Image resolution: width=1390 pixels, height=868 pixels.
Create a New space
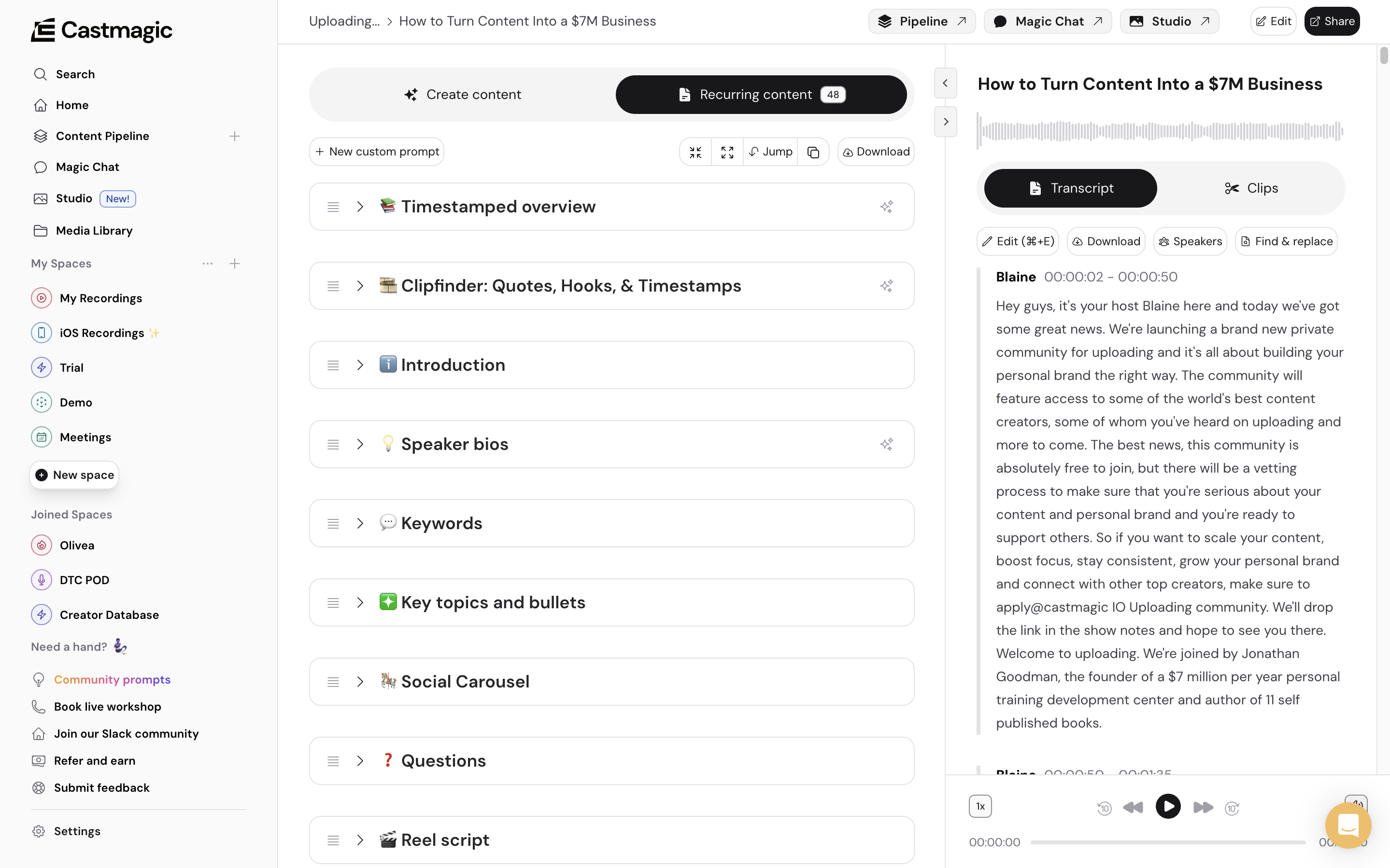pyautogui.click(x=74, y=476)
